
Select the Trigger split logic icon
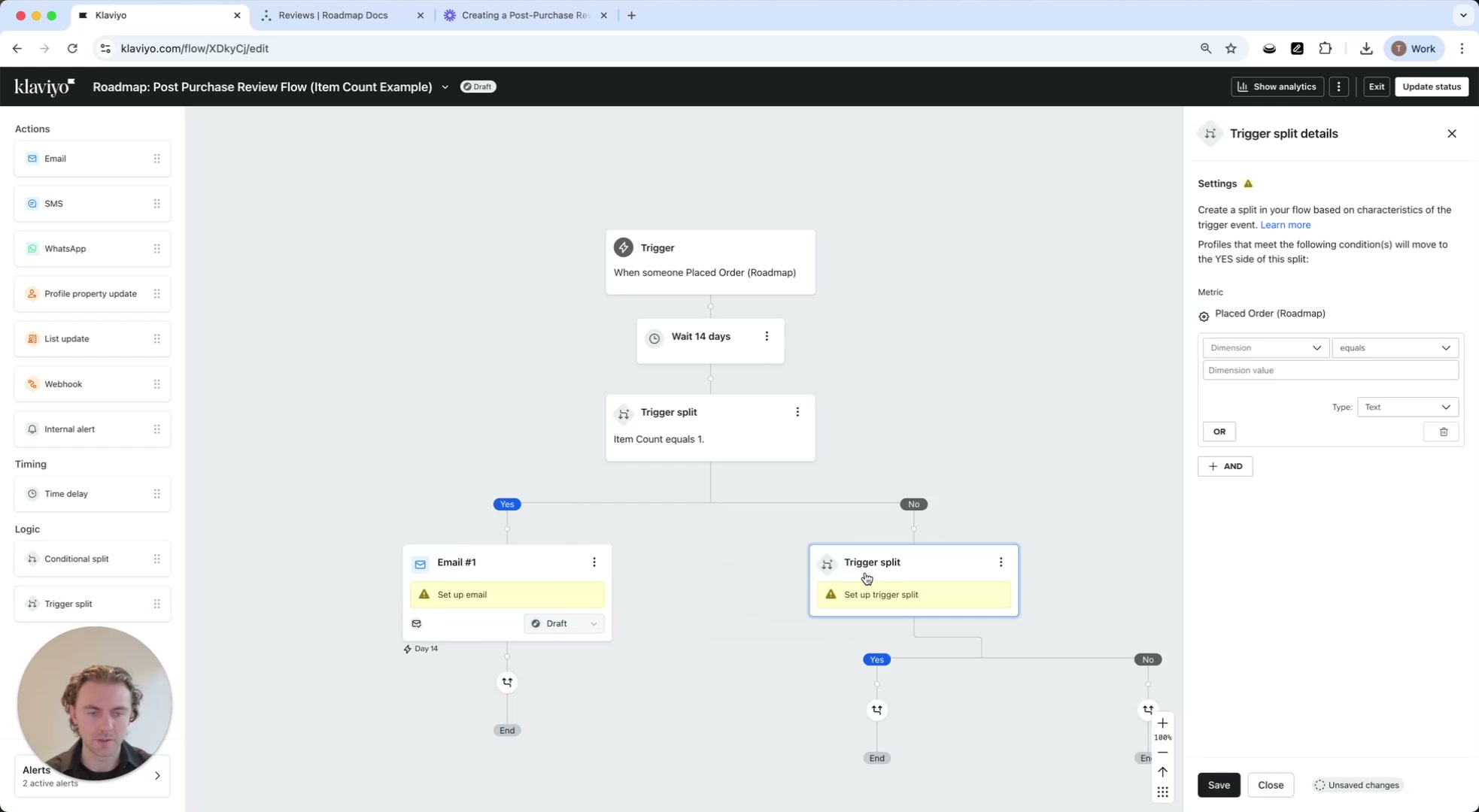tap(32, 603)
